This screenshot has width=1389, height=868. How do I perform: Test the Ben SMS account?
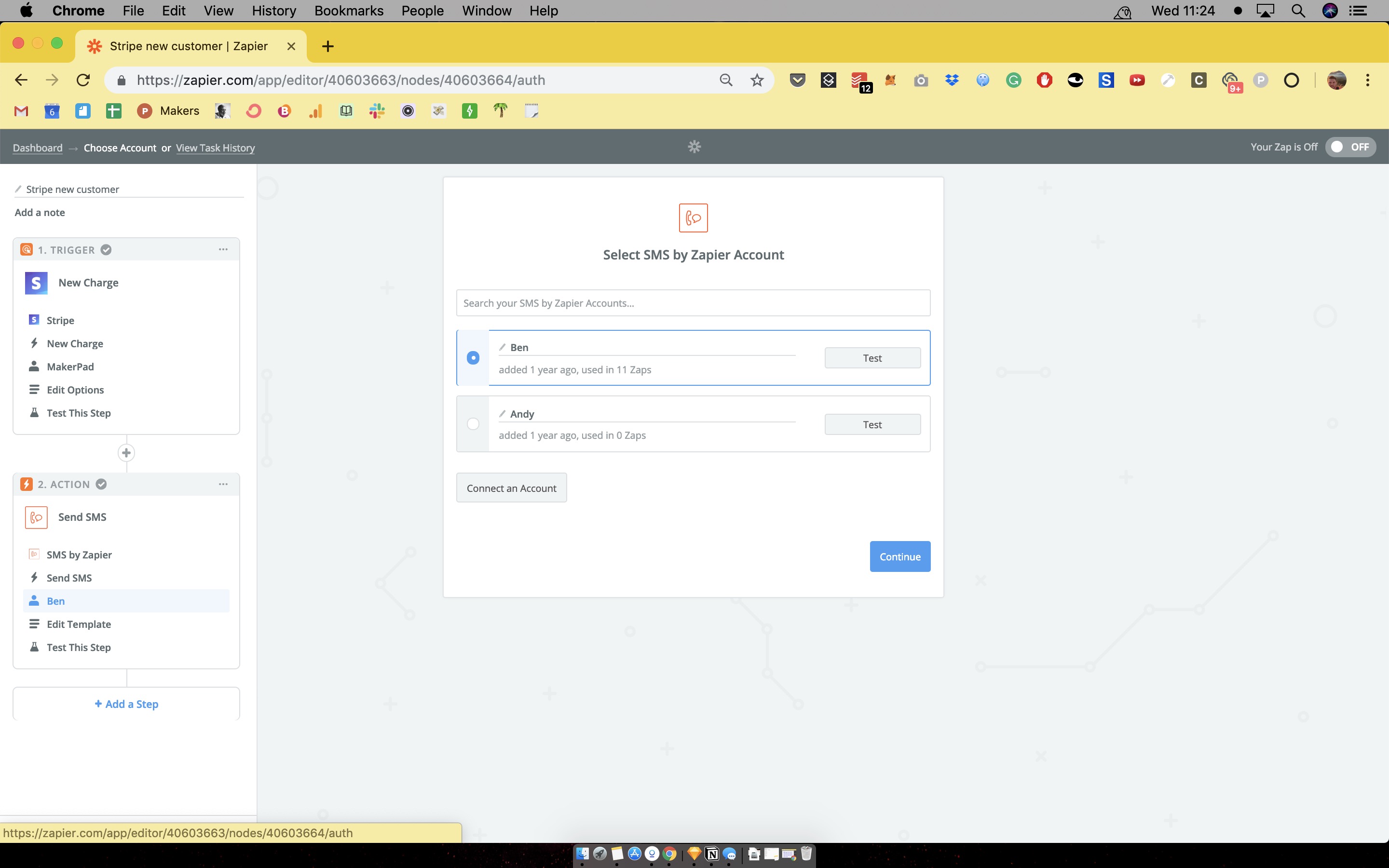[872, 358]
